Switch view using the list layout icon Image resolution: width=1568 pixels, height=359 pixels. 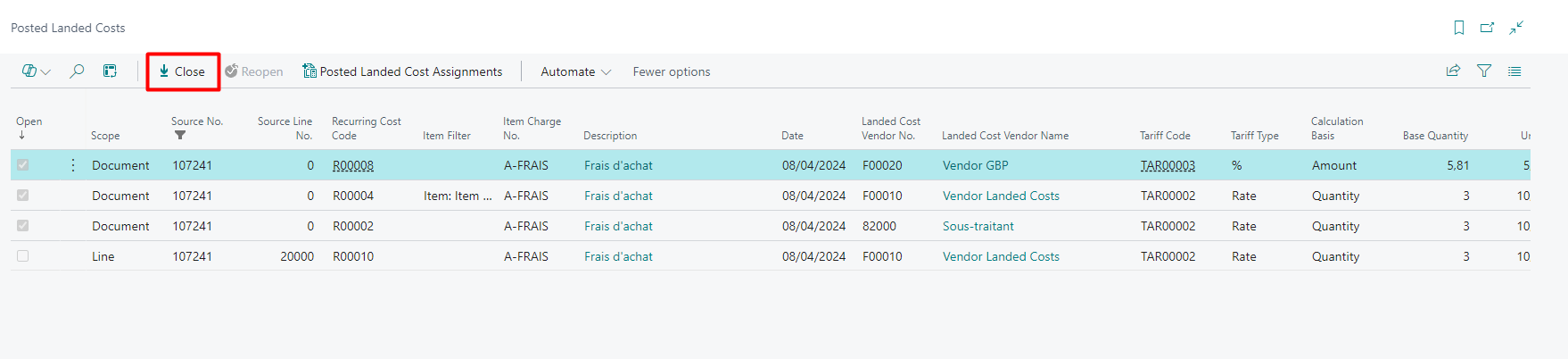pyautogui.click(x=1514, y=71)
